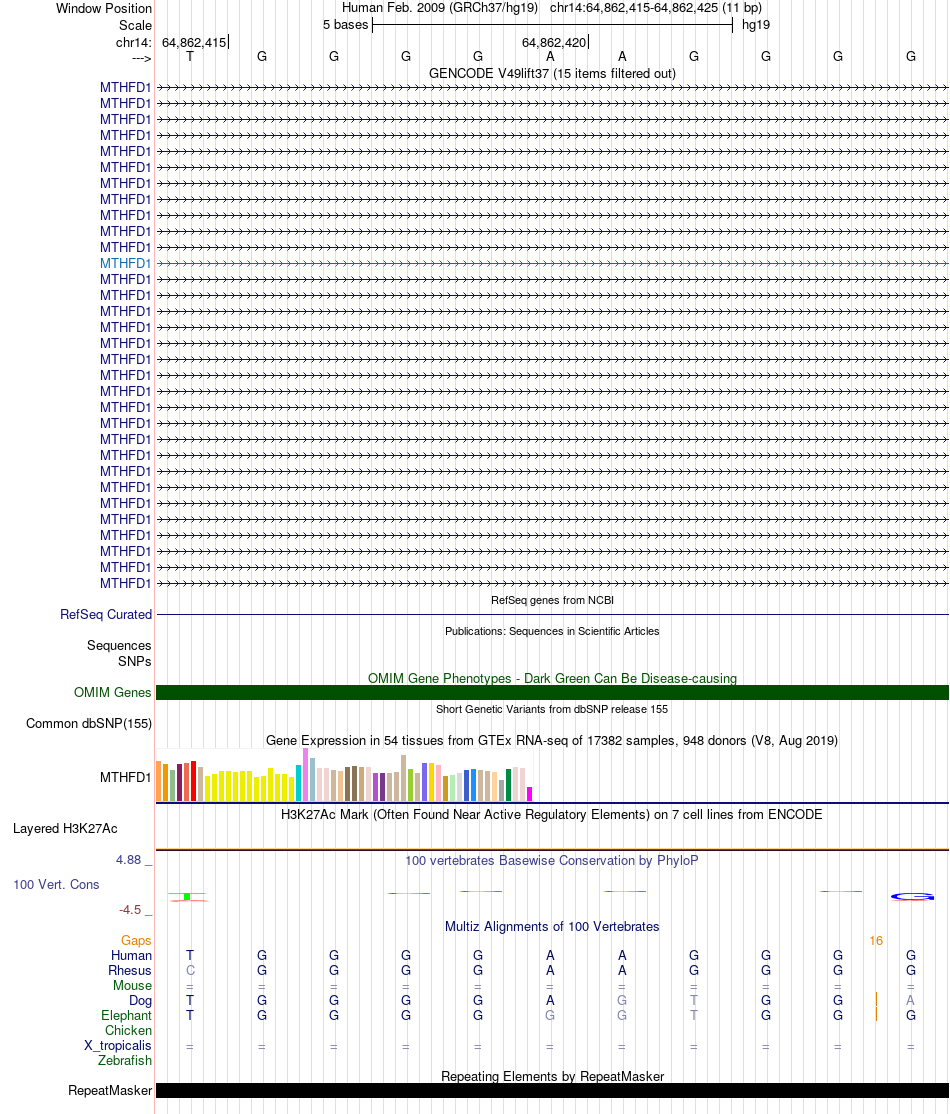Click the faded C base in the Rhesus row
Screen dimensions: 950x1114
tap(190, 970)
